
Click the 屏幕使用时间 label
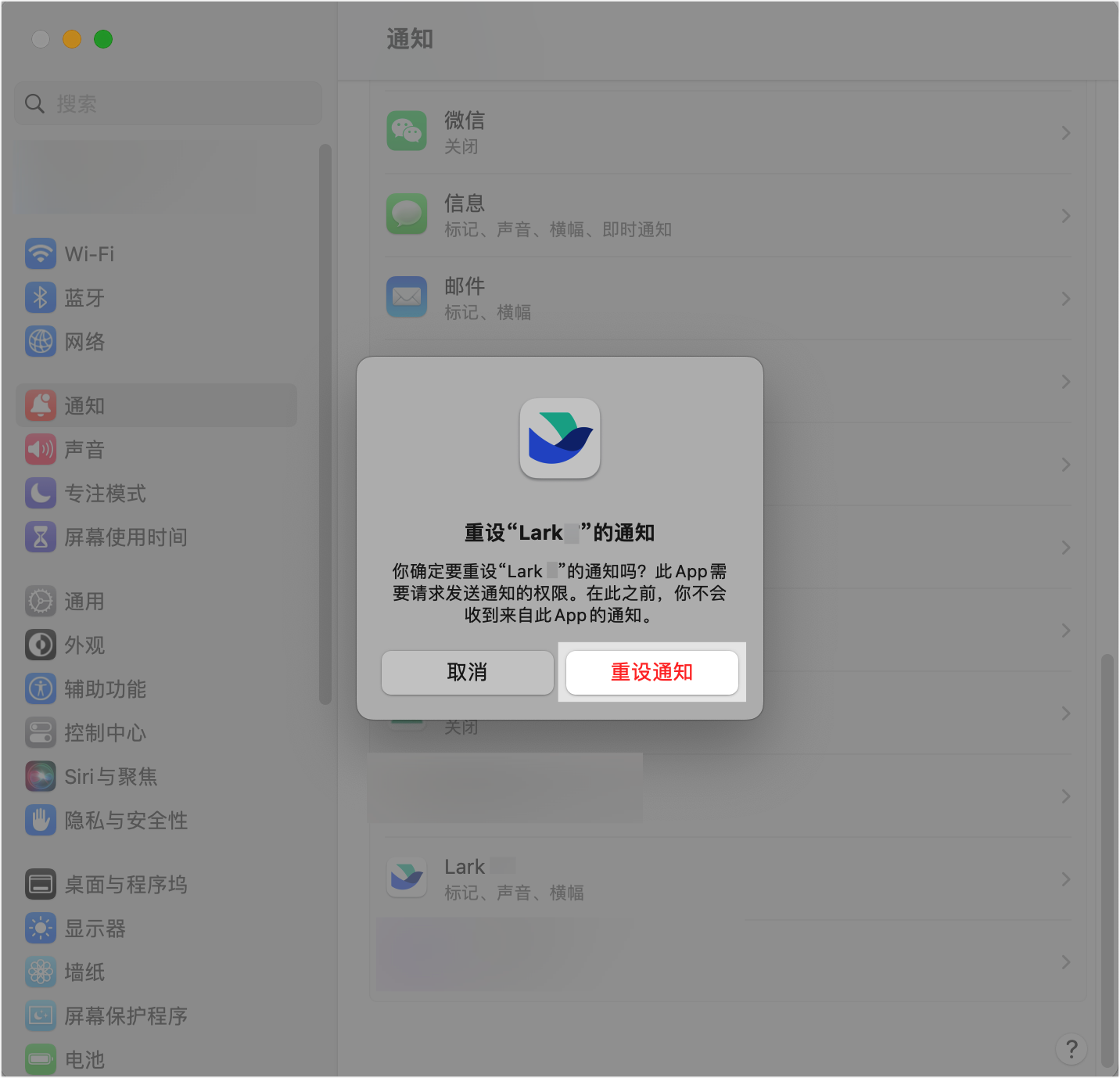pos(126,537)
